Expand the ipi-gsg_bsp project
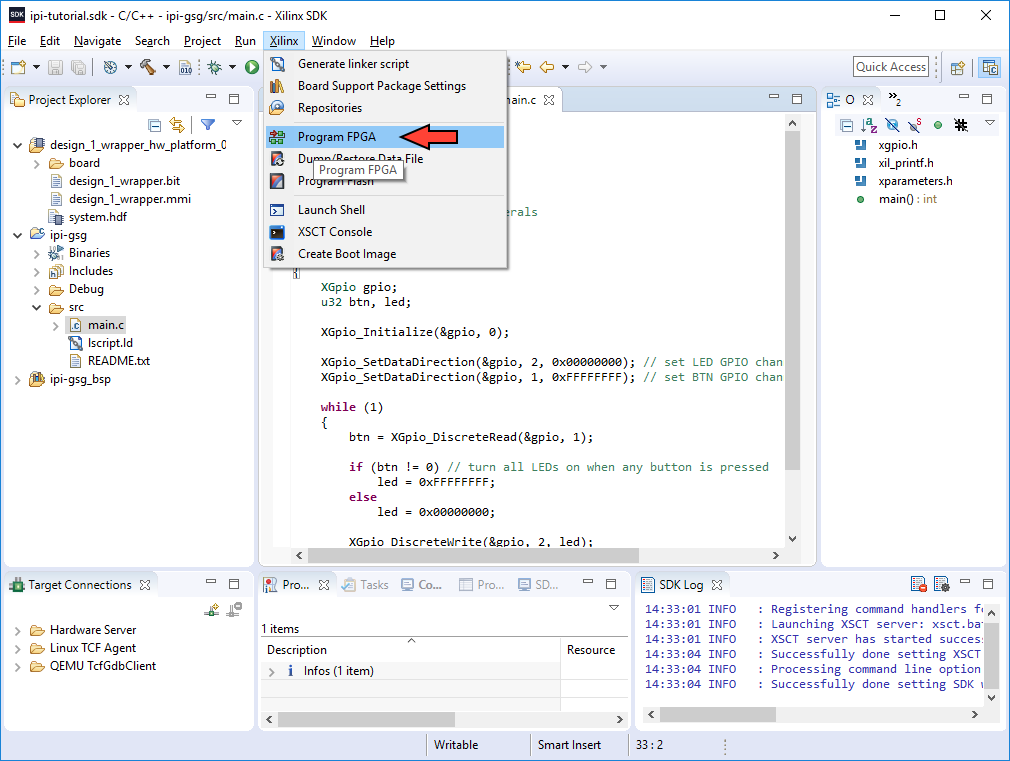 click(x=17, y=380)
